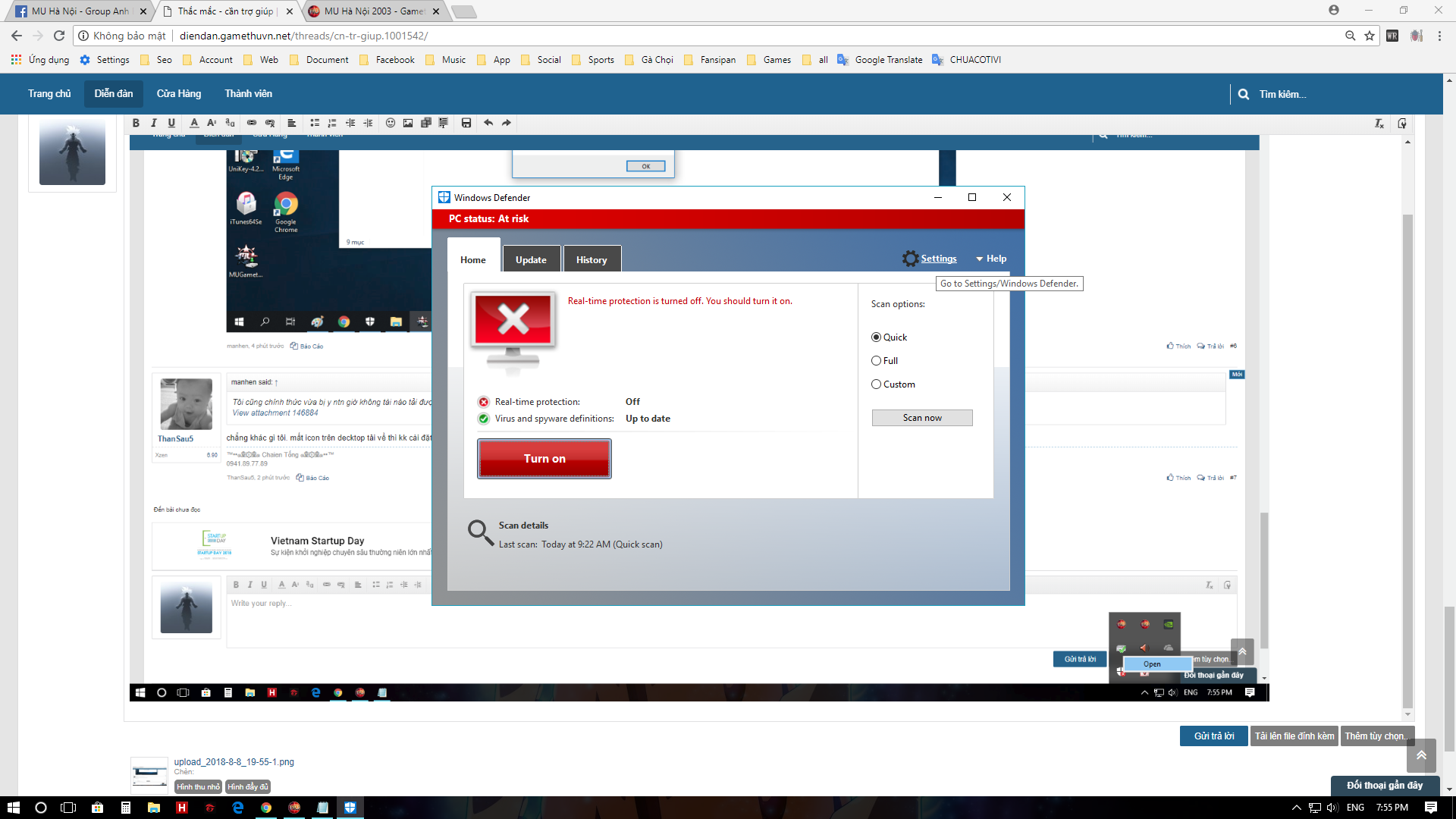The height and width of the screenshot is (819, 1456).
Task: Switch to the History tab in Defender
Action: (x=591, y=259)
